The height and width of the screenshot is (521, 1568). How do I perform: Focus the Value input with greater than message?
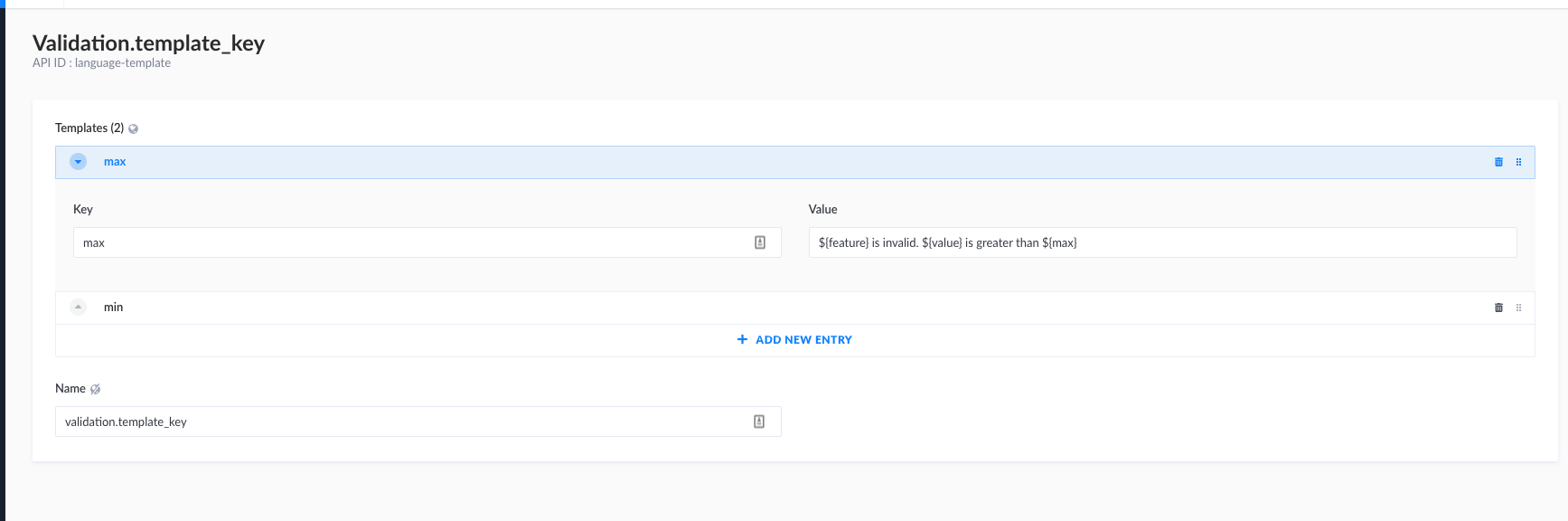coord(1162,242)
